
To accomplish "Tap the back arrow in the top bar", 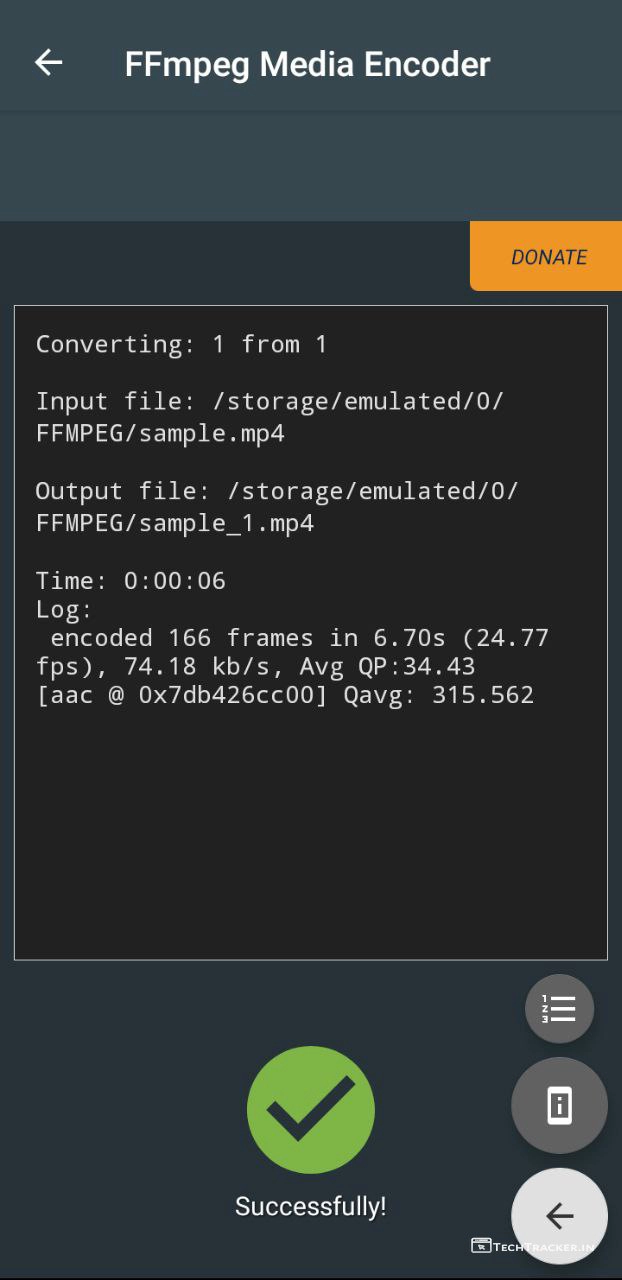I will point(48,63).
